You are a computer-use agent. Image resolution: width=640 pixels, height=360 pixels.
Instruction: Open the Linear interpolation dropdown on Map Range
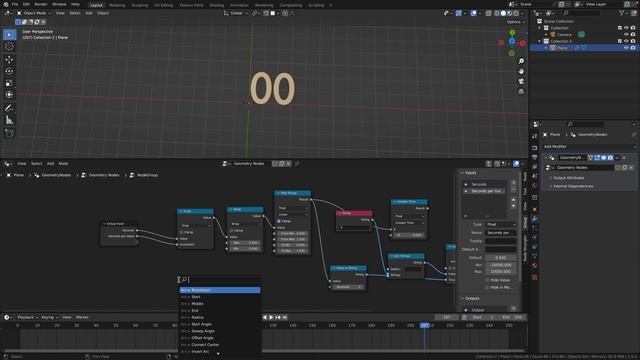click(x=293, y=215)
